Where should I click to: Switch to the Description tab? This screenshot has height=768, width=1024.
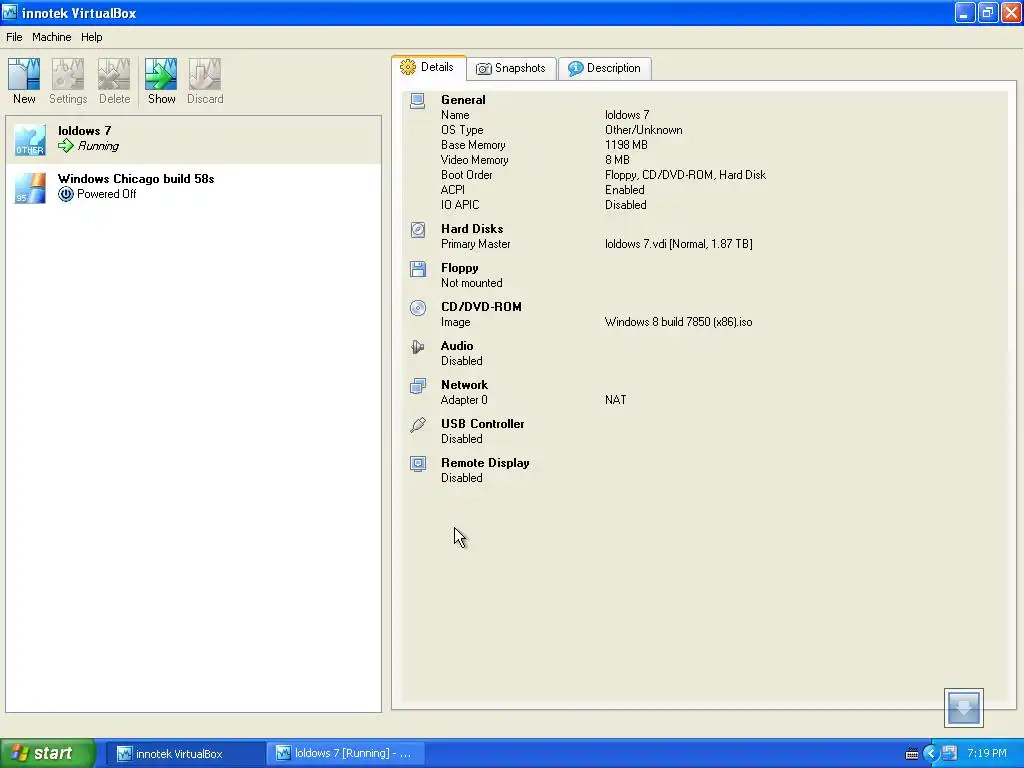point(605,68)
